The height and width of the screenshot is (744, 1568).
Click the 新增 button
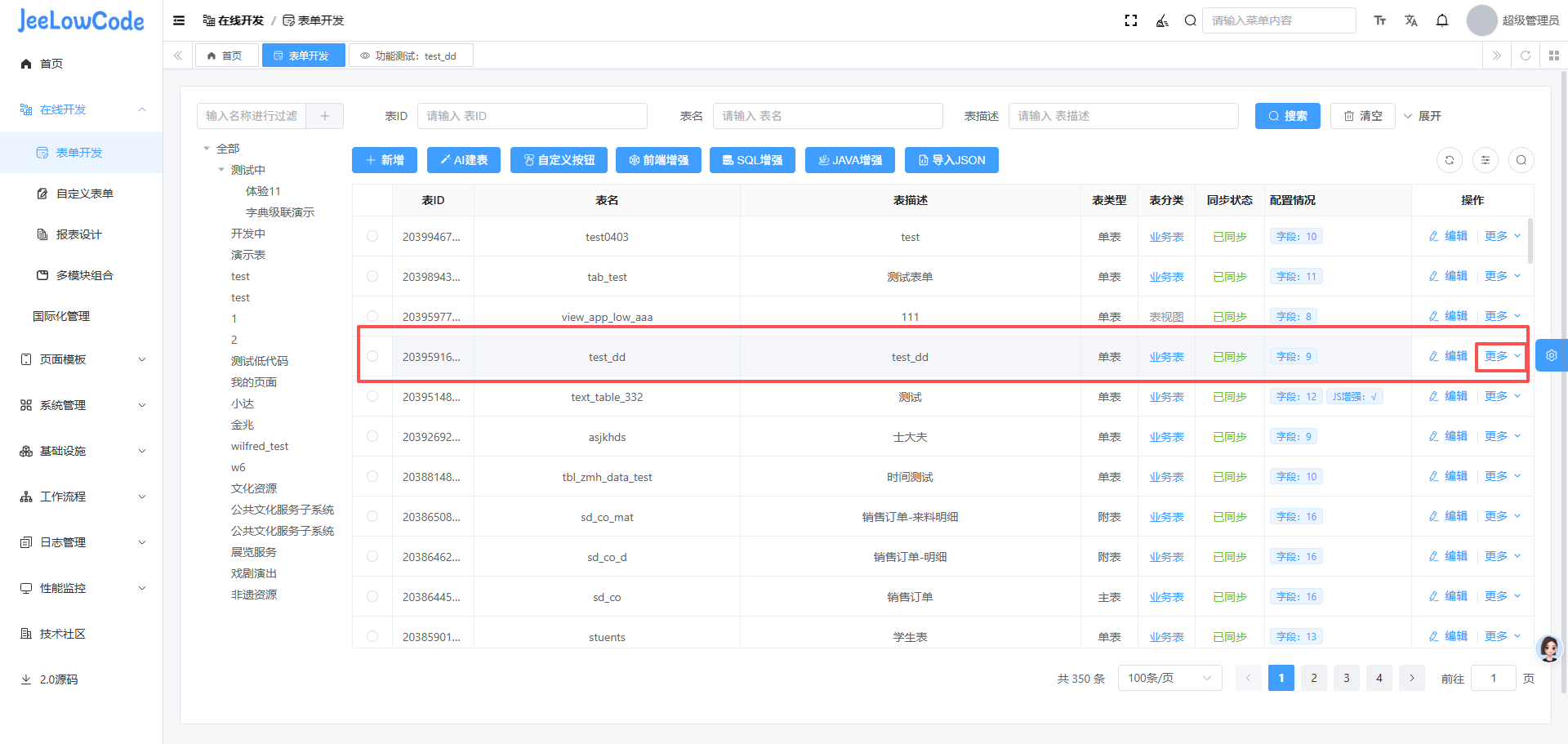coord(385,160)
